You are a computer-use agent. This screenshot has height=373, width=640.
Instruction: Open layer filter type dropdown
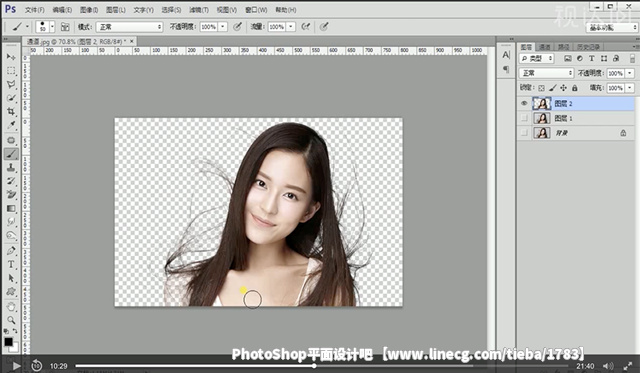click(536, 59)
